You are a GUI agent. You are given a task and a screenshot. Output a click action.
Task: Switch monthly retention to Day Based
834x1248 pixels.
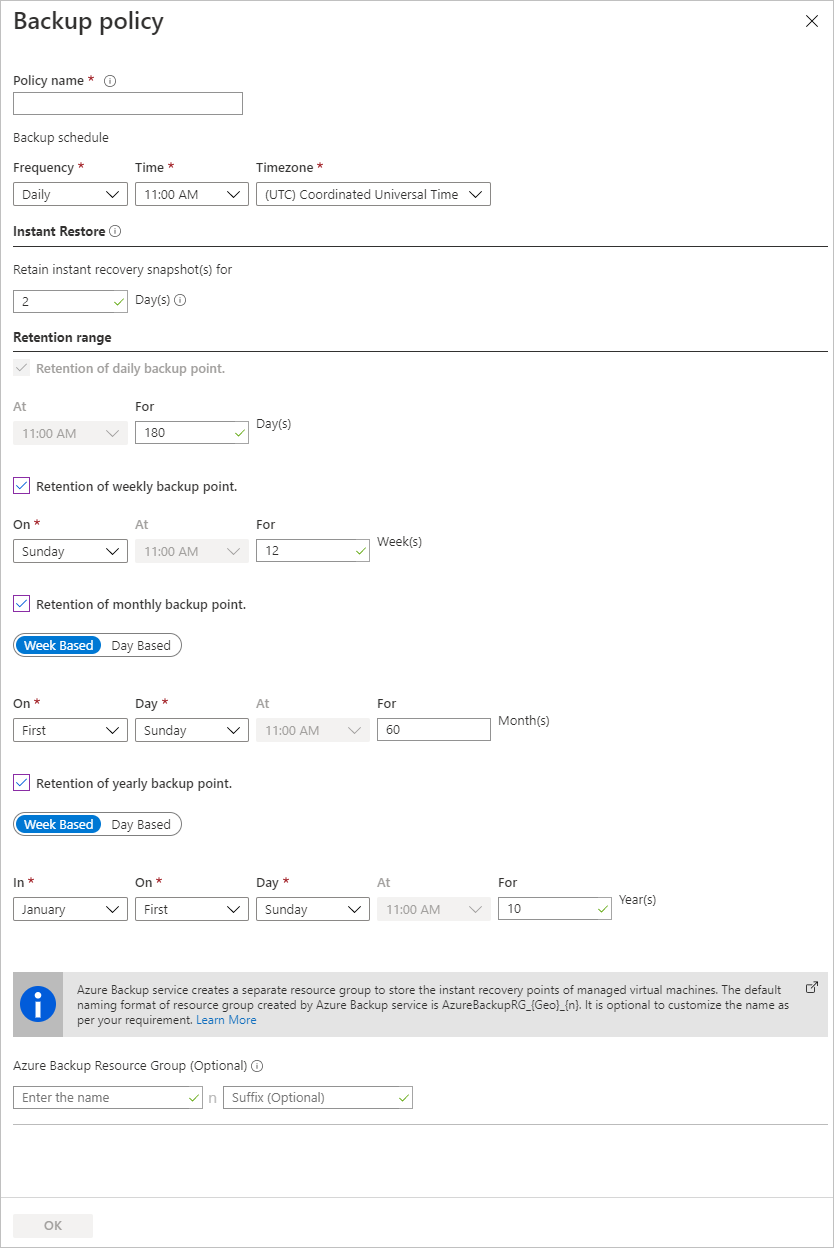tap(141, 645)
